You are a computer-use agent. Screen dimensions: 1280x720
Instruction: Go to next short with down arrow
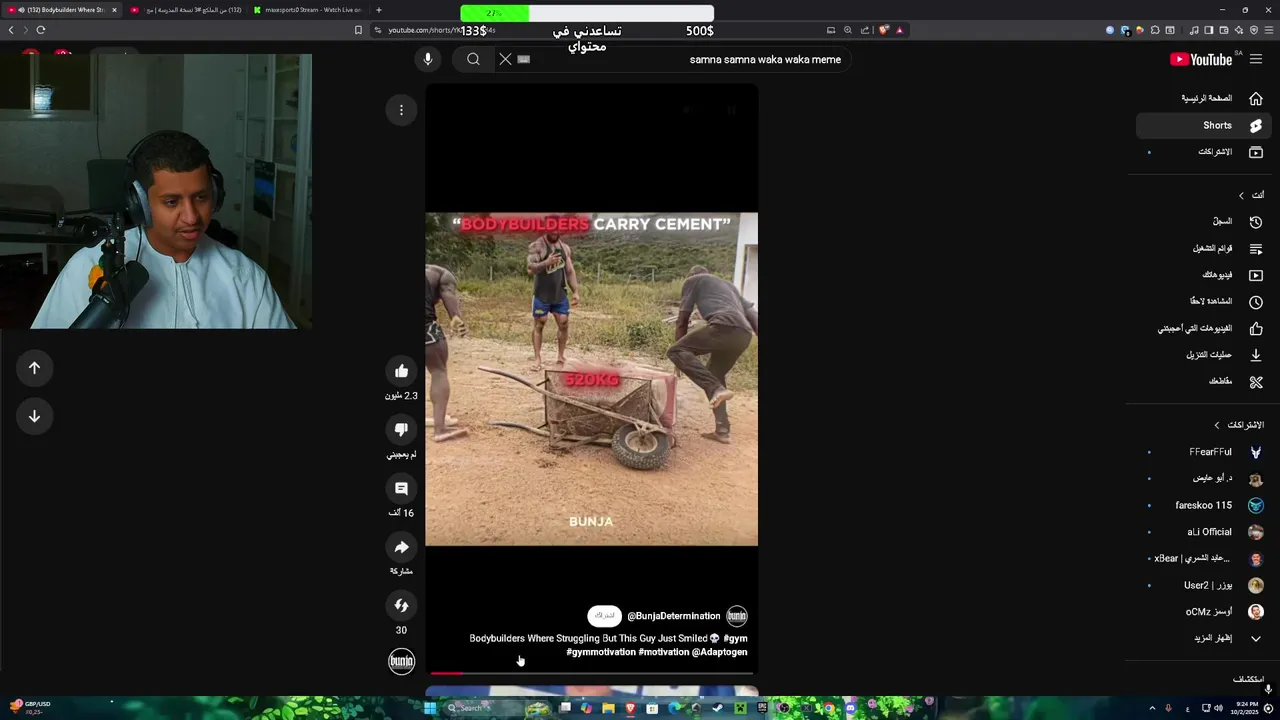click(x=34, y=416)
